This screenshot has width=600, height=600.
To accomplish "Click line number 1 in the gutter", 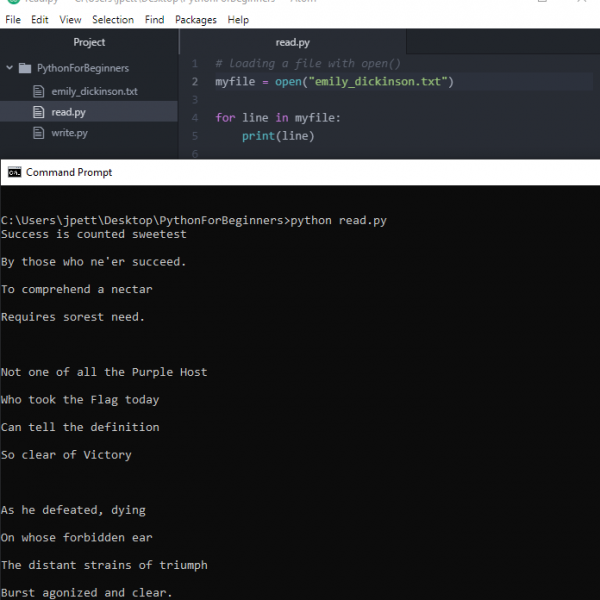I will 195,64.
